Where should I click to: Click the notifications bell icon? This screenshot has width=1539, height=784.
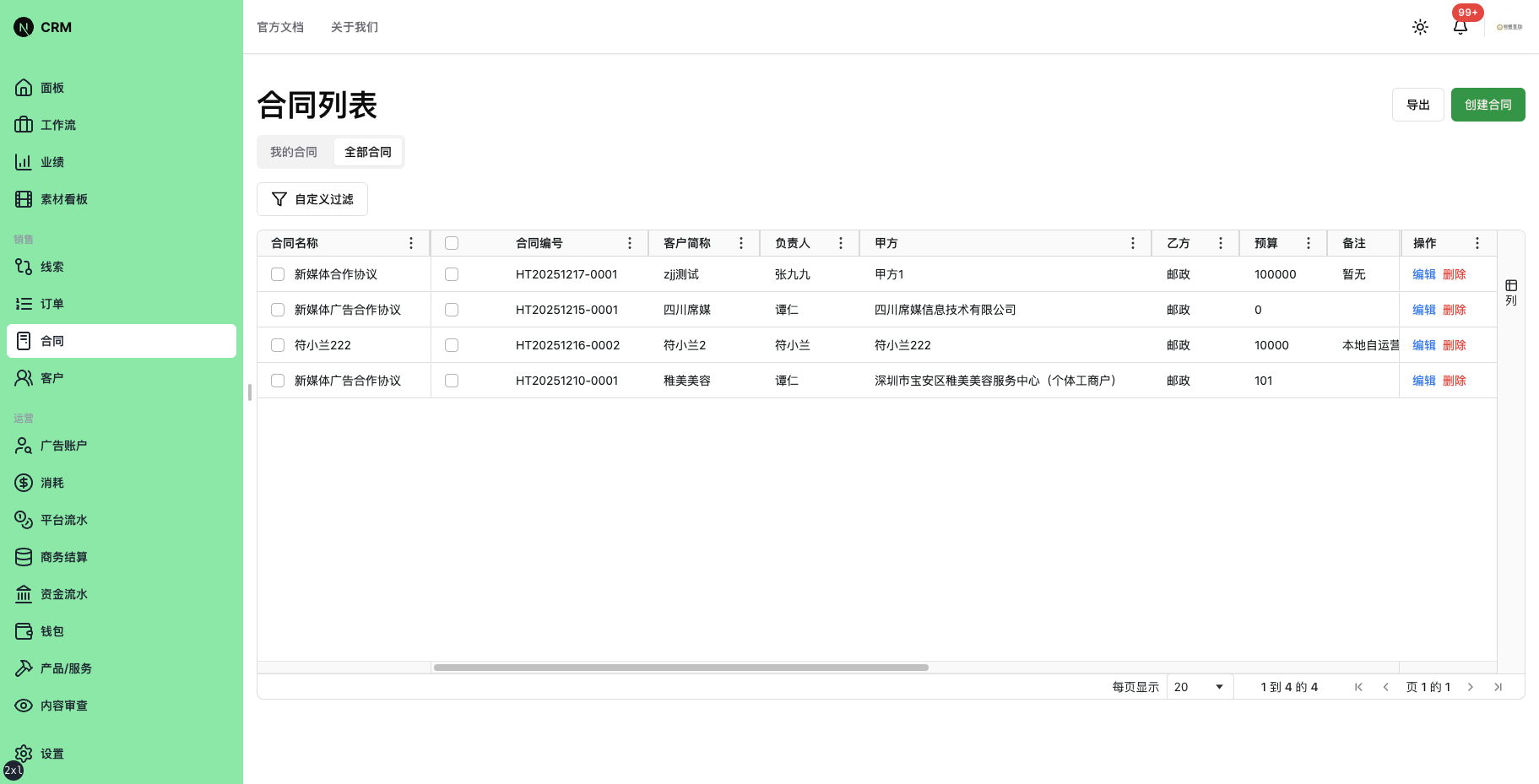[x=1460, y=26]
